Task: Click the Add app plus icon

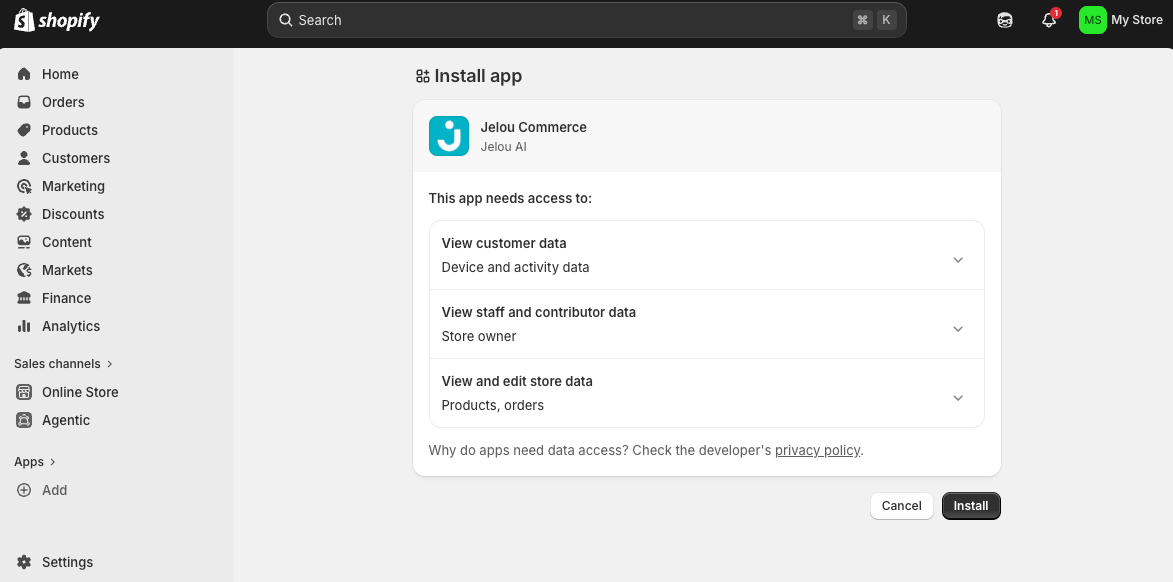Action: coord(24,490)
